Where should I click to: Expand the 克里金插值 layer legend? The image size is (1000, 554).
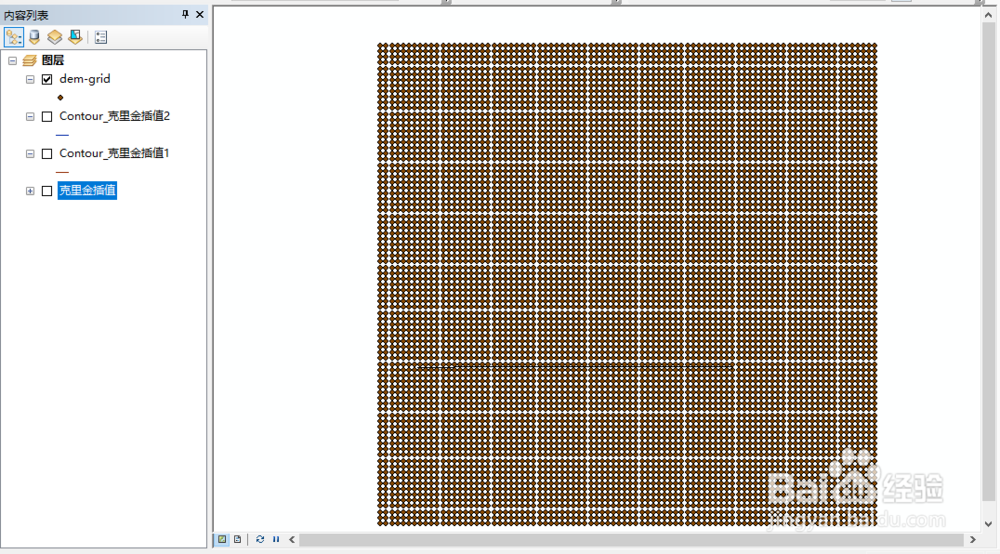[x=30, y=191]
